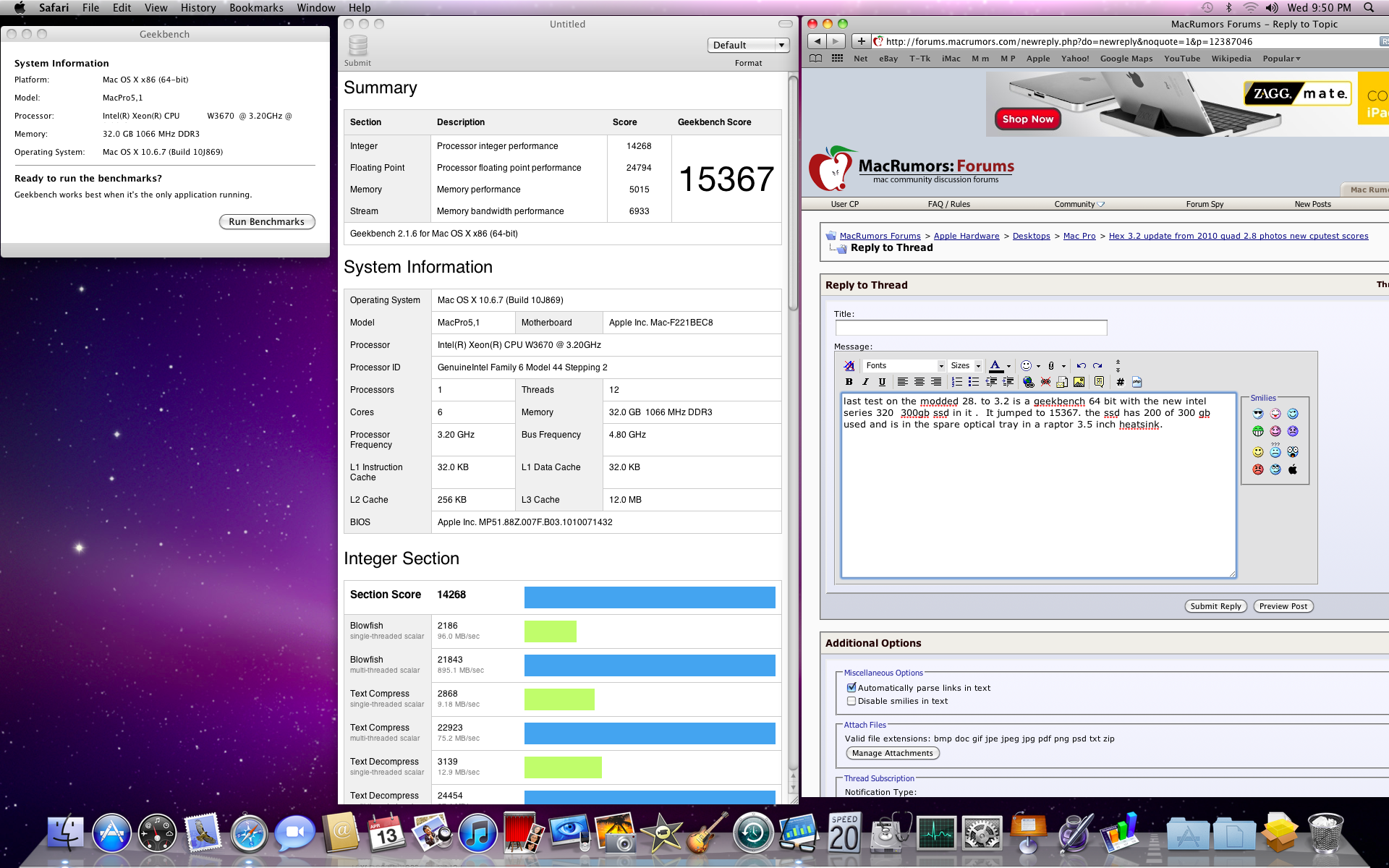Viewport: 1389px width, 868px height.
Task: Open System Preferences from the Dock
Action: click(x=982, y=835)
